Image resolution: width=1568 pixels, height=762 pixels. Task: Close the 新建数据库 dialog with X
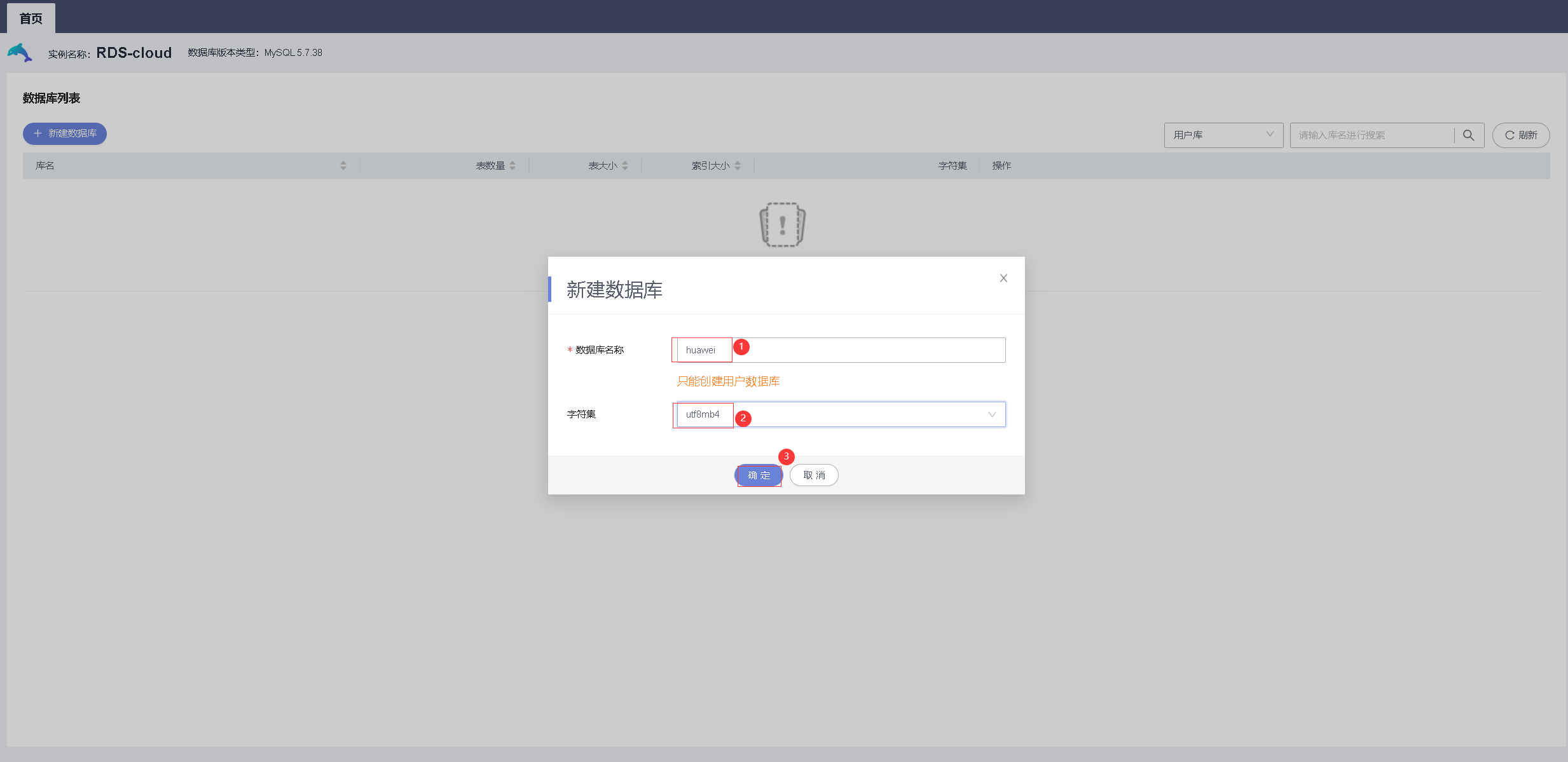click(x=1003, y=278)
